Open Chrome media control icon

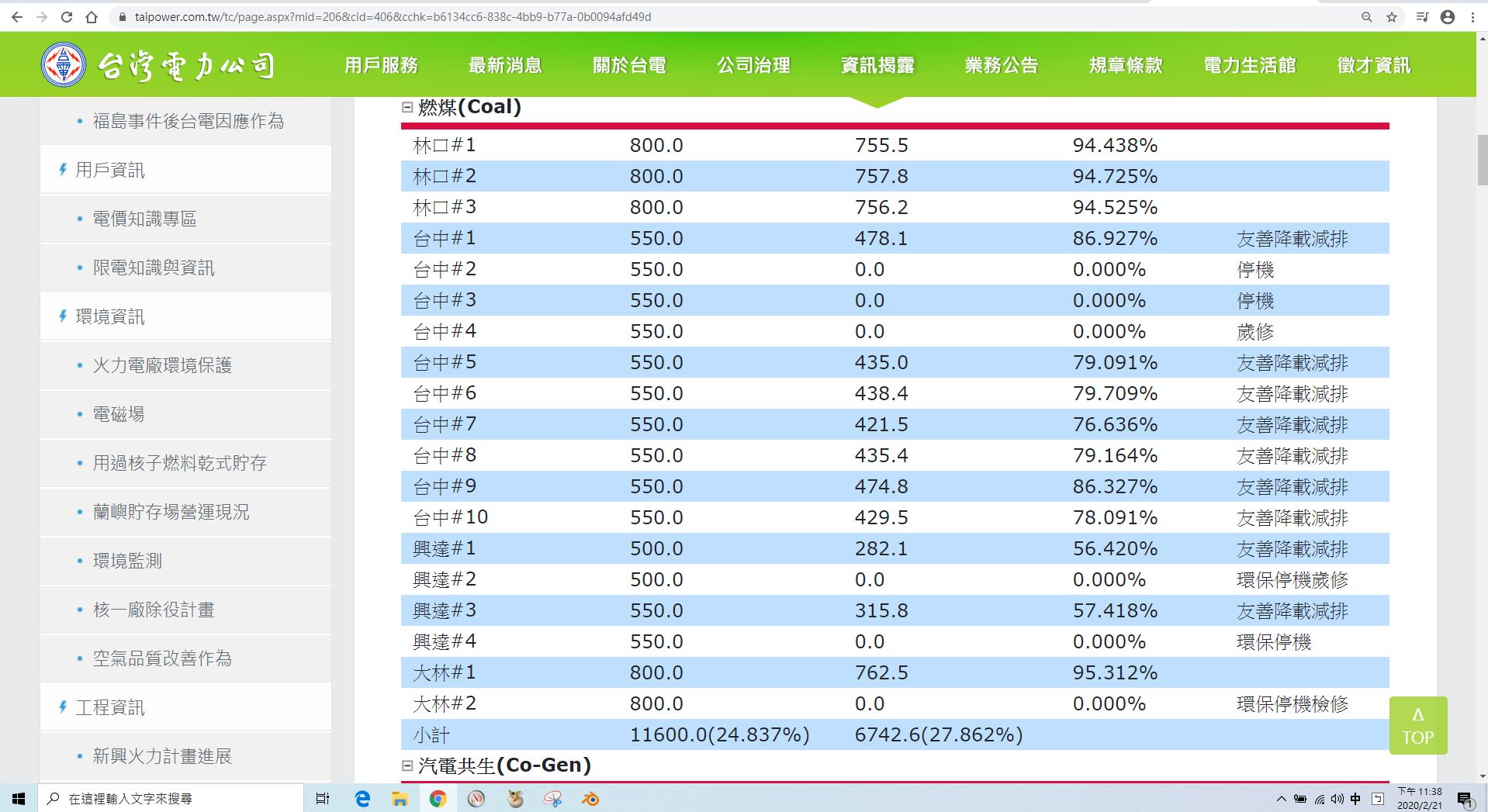(x=1422, y=17)
